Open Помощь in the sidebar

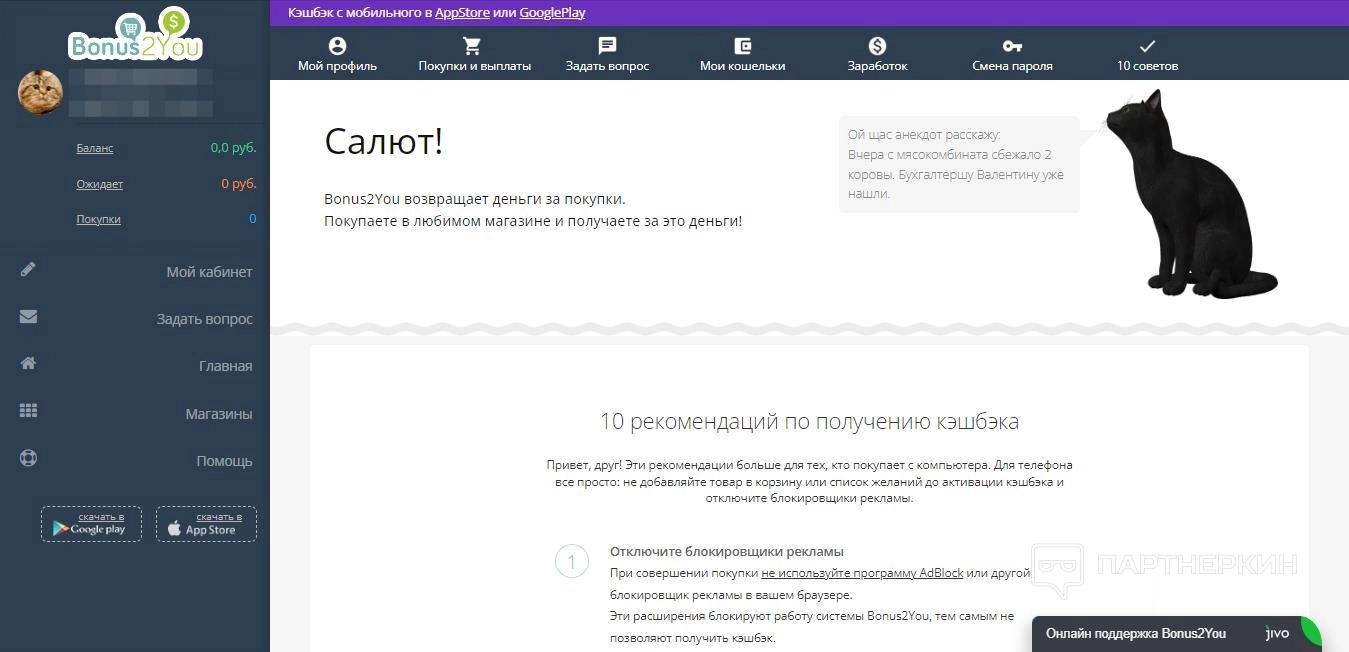tap(224, 461)
